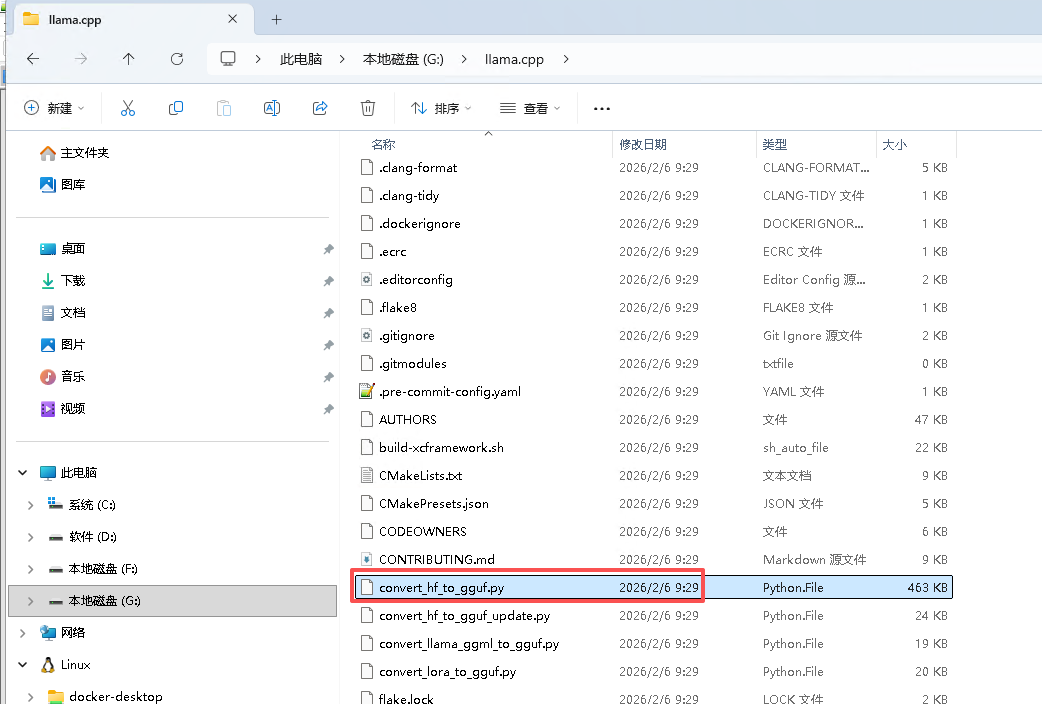Sort by 类型 column header
1042x704 pixels.
774,145
